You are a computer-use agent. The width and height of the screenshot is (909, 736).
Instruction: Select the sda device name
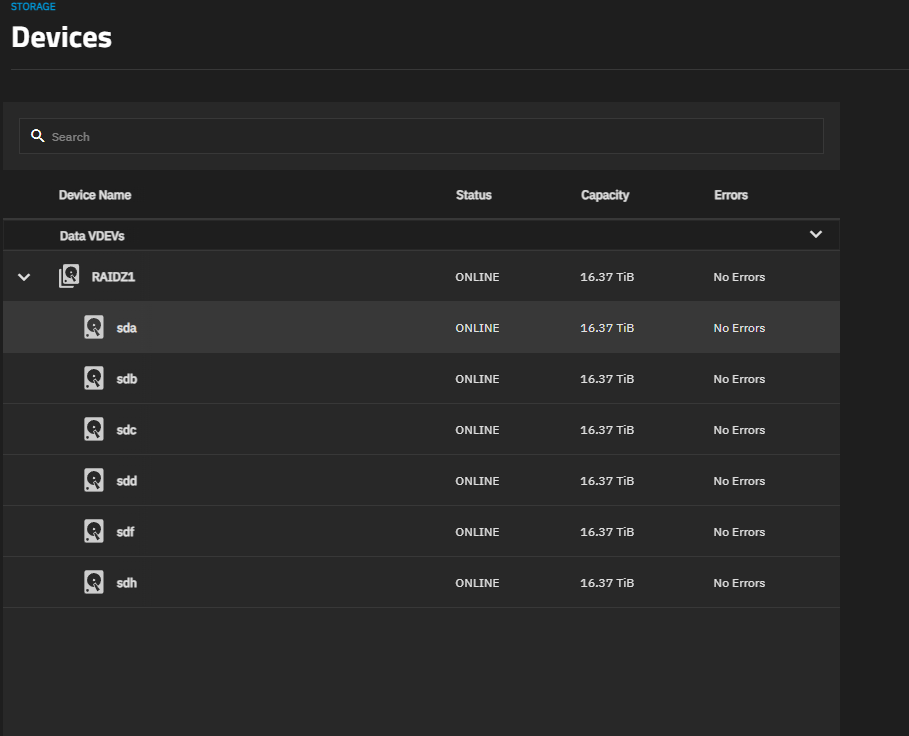[127, 328]
